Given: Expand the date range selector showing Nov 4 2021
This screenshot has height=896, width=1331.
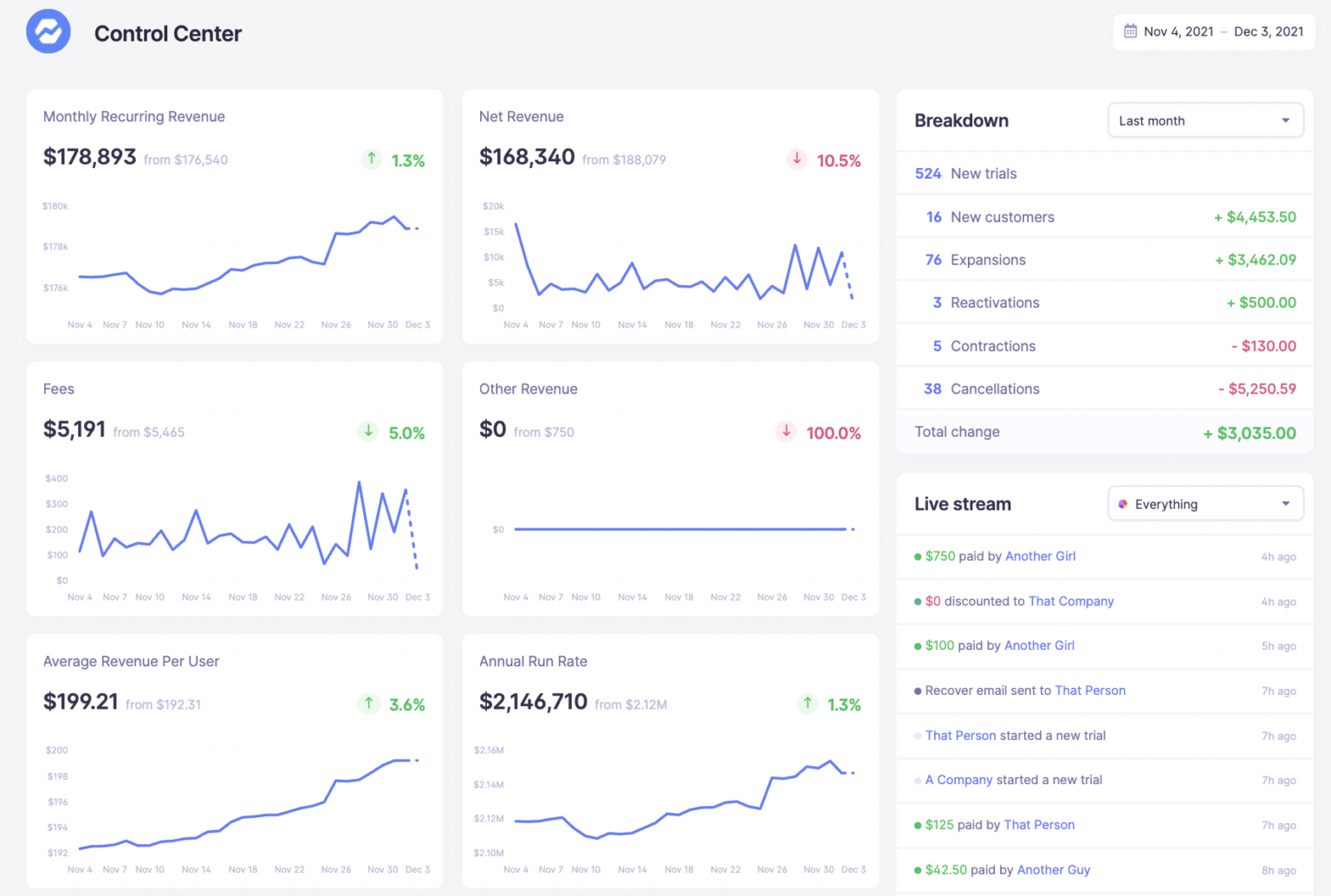Looking at the screenshot, I should point(1213,30).
